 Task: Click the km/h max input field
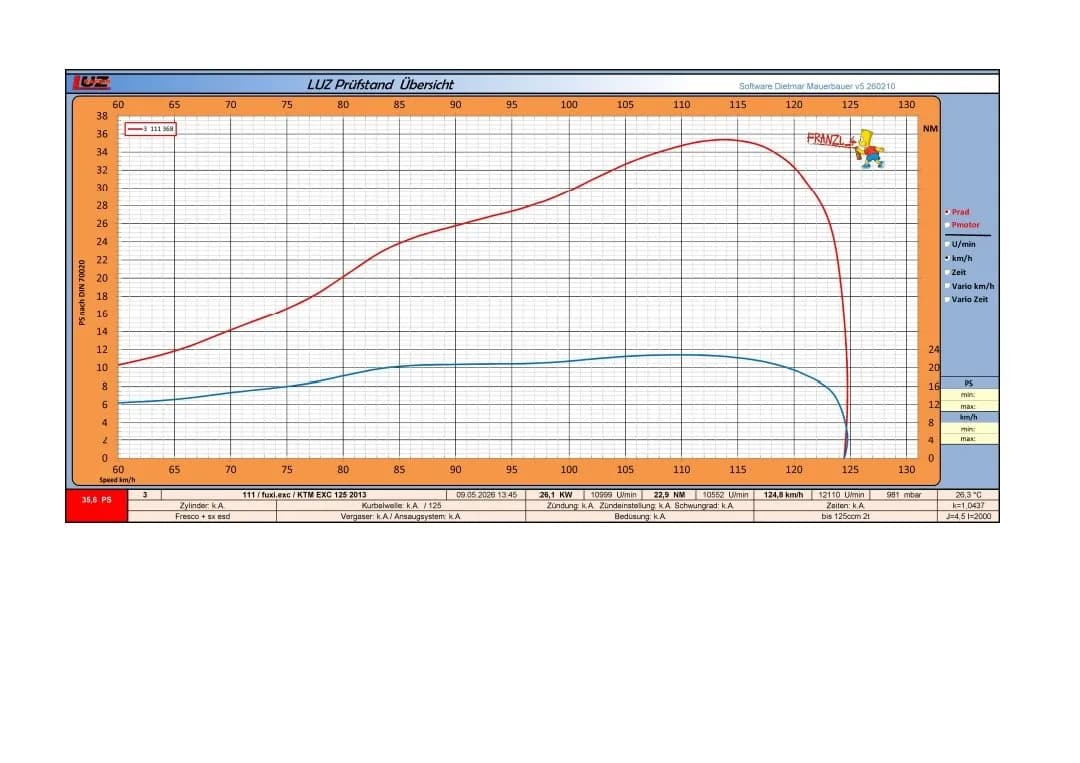(969, 439)
